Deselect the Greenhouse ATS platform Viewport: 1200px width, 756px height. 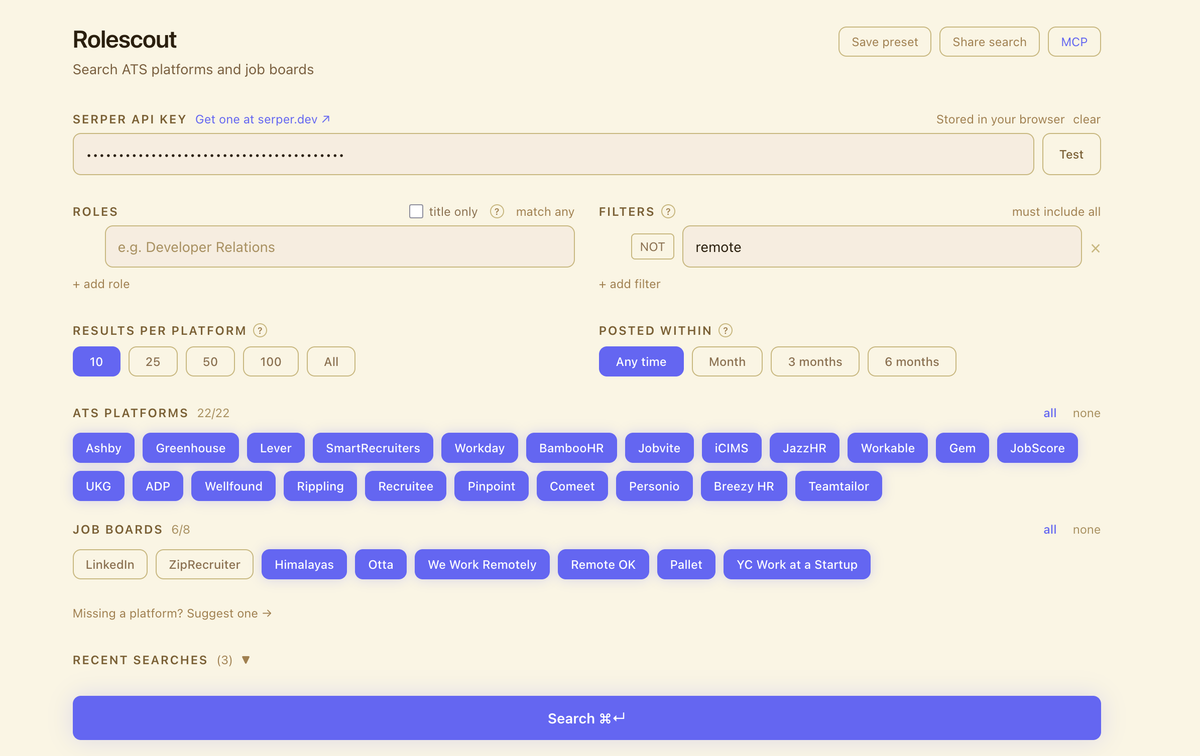click(191, 448)
